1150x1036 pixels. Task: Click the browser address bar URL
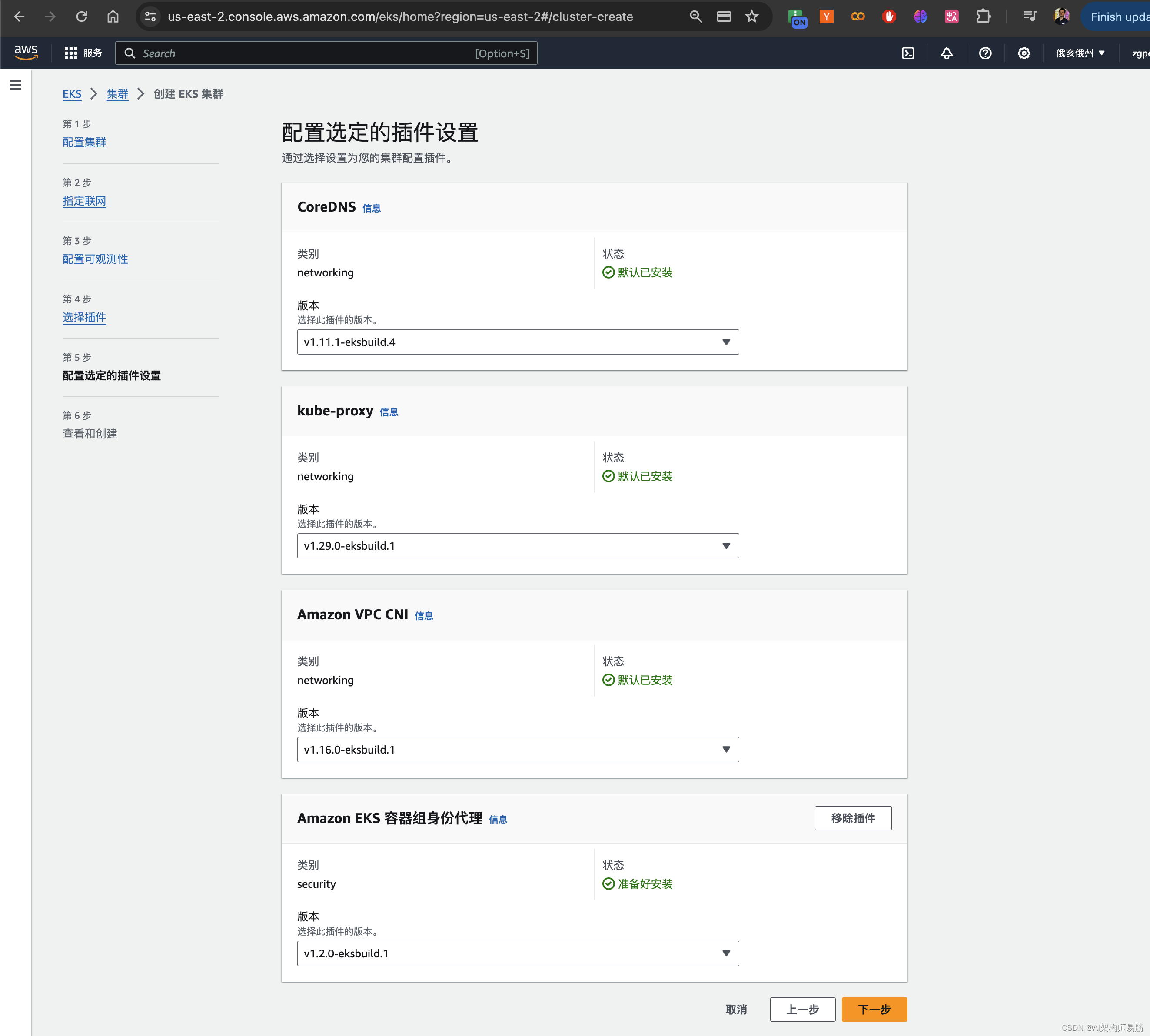[x=400, y=17]
